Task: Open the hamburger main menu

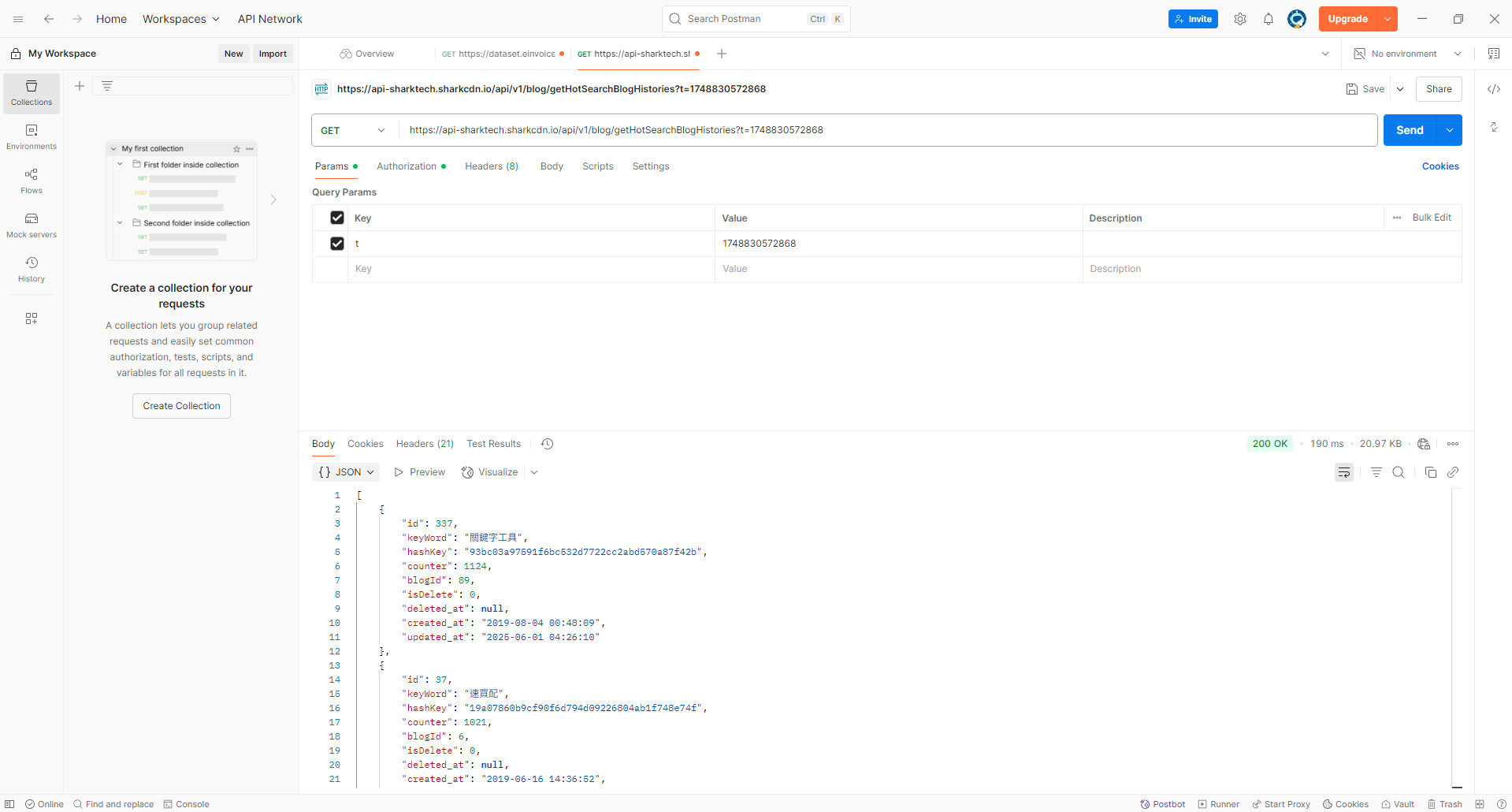Action: [18, 19]
